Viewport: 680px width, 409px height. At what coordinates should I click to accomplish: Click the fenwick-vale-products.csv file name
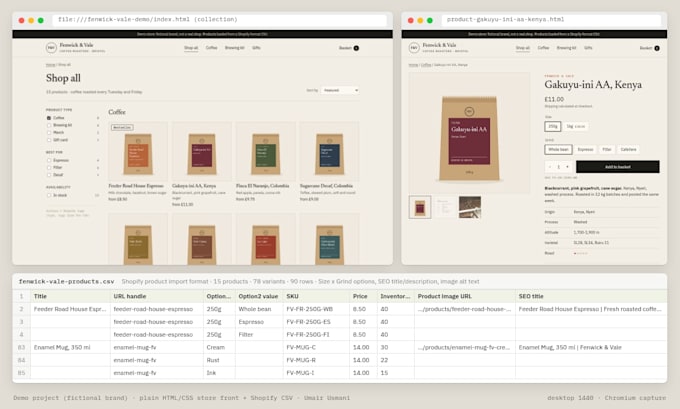click(66, 281)
